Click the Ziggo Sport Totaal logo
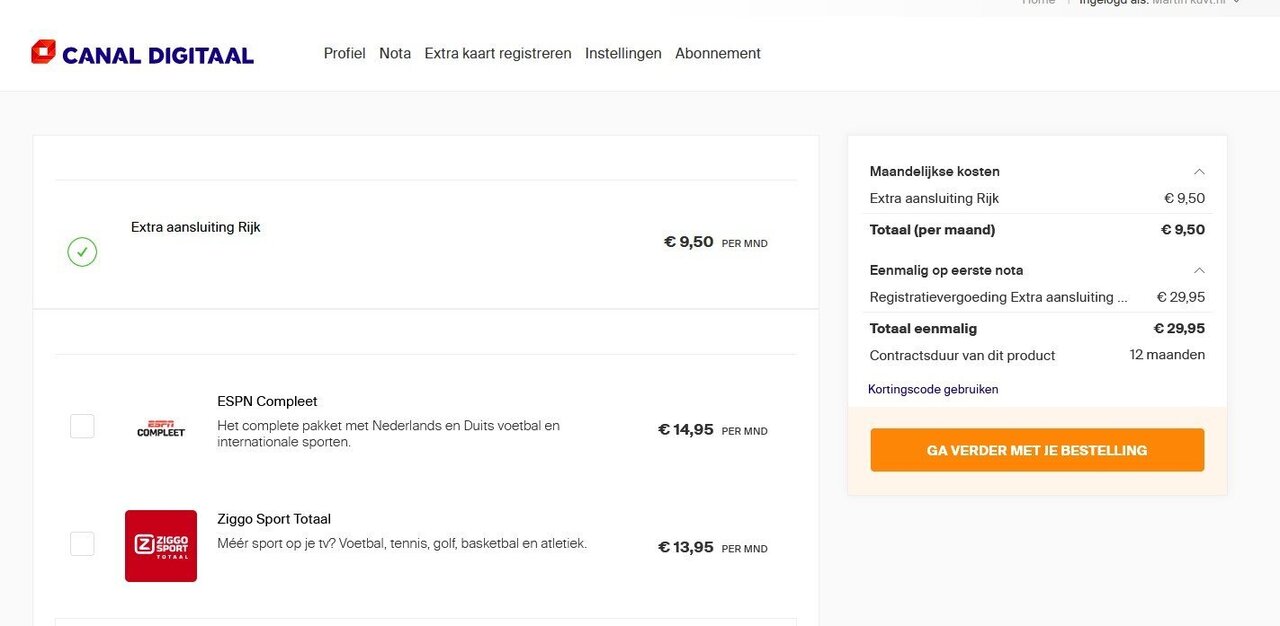Image resolution: width=1280 pixels, height=626 pixels. click(161, 546)
